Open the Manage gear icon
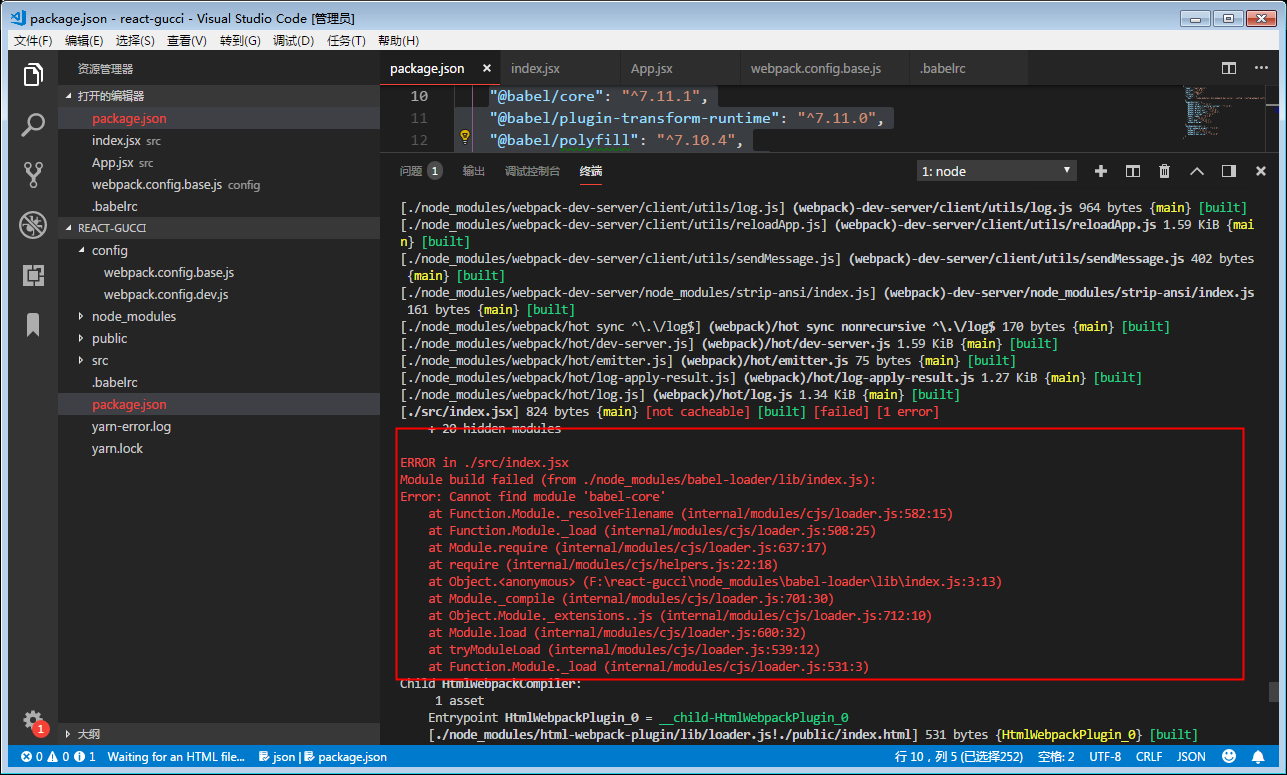Image resolution: width=1287 pixels, height=775 pixels. tap(34, 721)
